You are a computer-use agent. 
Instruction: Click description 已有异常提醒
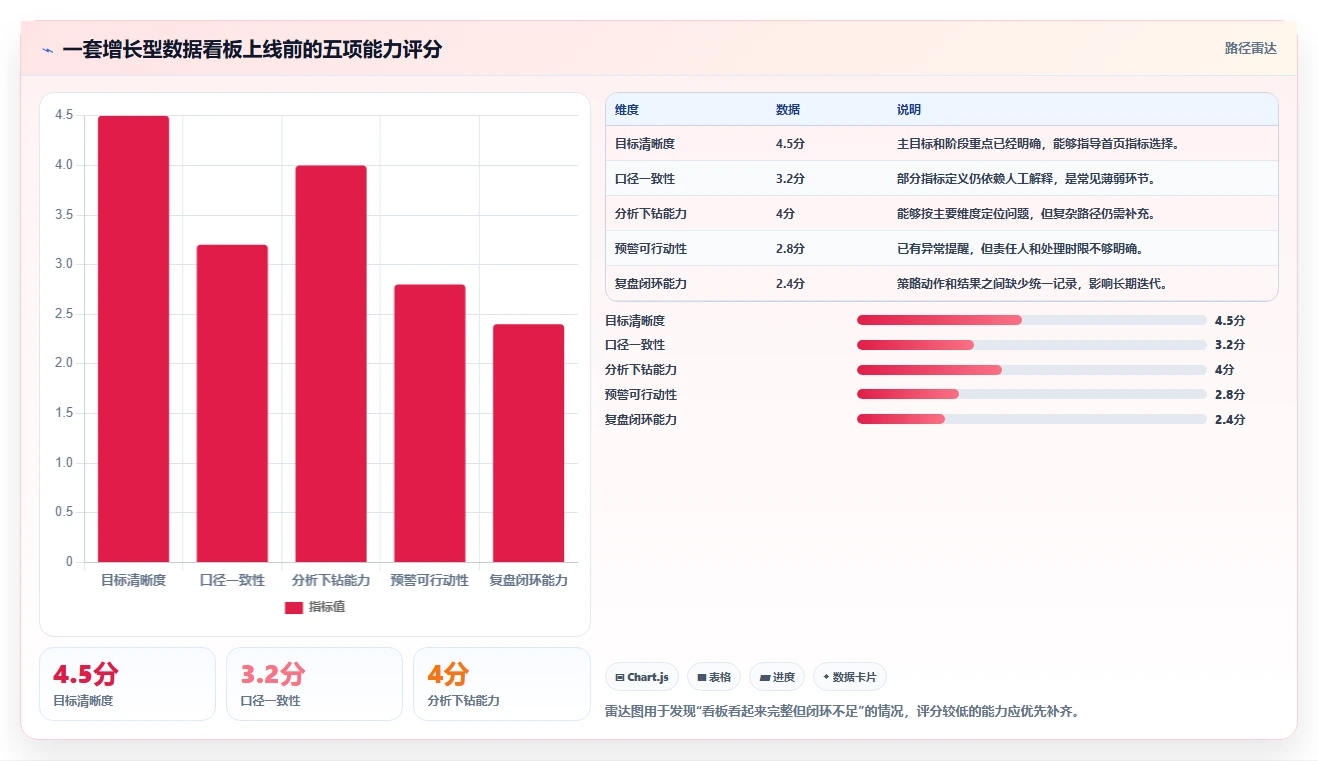pyautogui.click(x=1022, y=249)
